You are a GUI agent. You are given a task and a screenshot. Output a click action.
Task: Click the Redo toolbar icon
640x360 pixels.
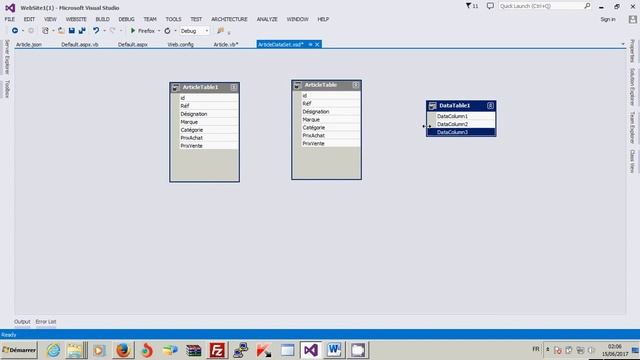(112, 31)
